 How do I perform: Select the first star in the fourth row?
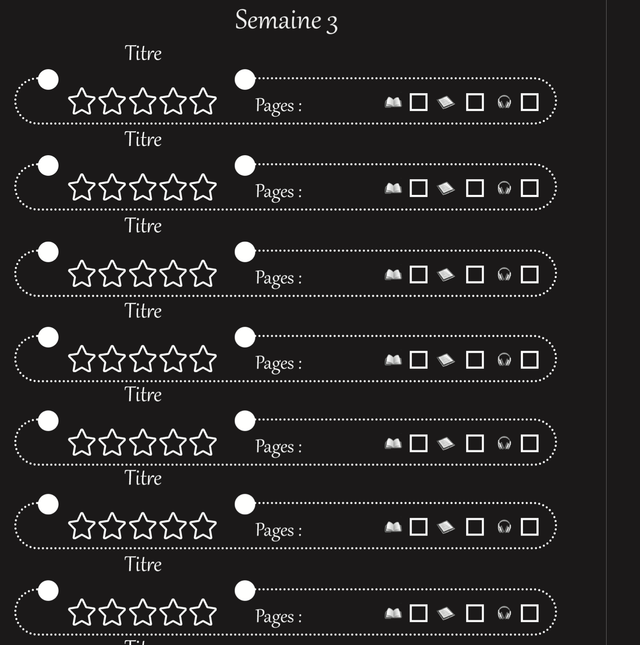82,359
